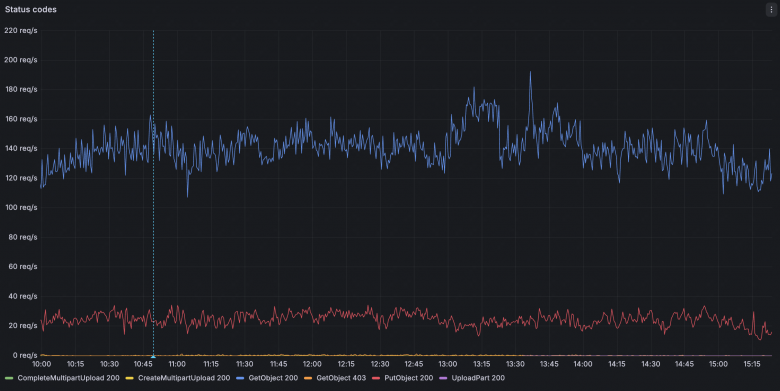Click the 15:00 time axis label
The width and height of the screenshot is (780, 391).
pos(718,364)
